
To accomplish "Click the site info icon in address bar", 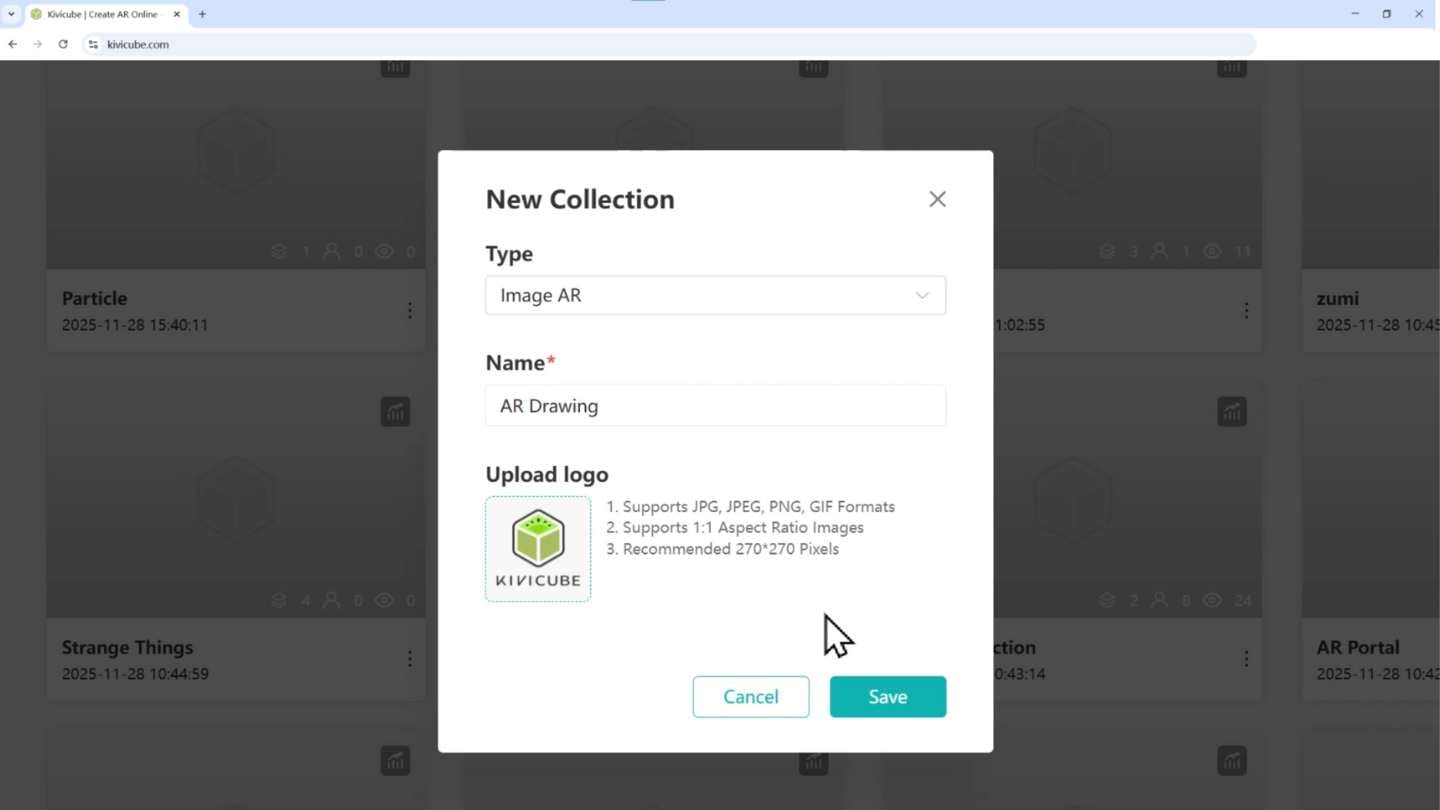I will pyautogui.click(x=93, y=44).
